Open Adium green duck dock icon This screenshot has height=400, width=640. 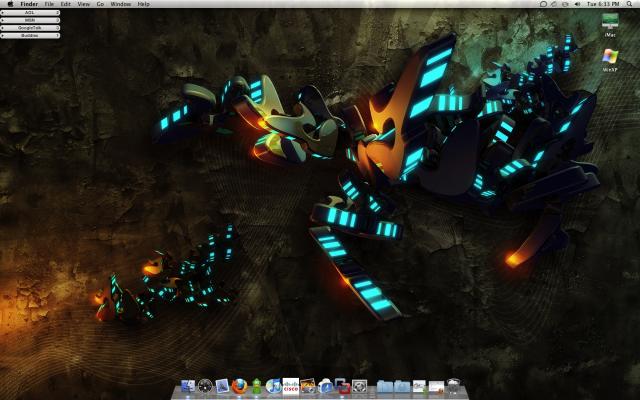point(256,386)
